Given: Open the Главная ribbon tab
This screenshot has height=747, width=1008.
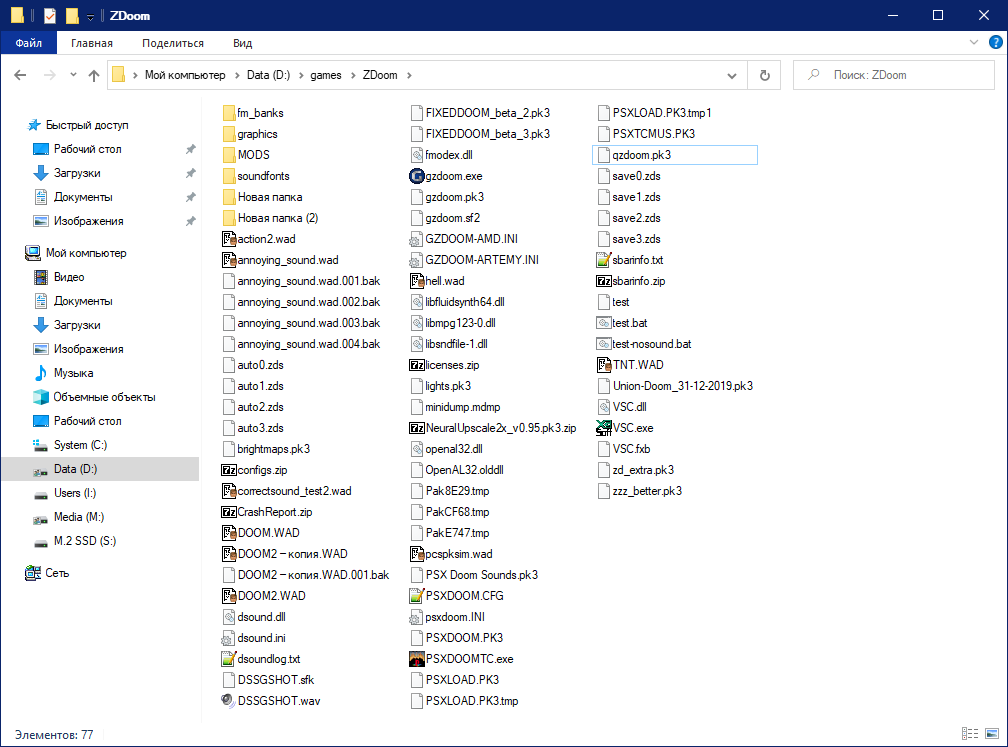Looking at the screenshot, I should [x=92, y=43].
